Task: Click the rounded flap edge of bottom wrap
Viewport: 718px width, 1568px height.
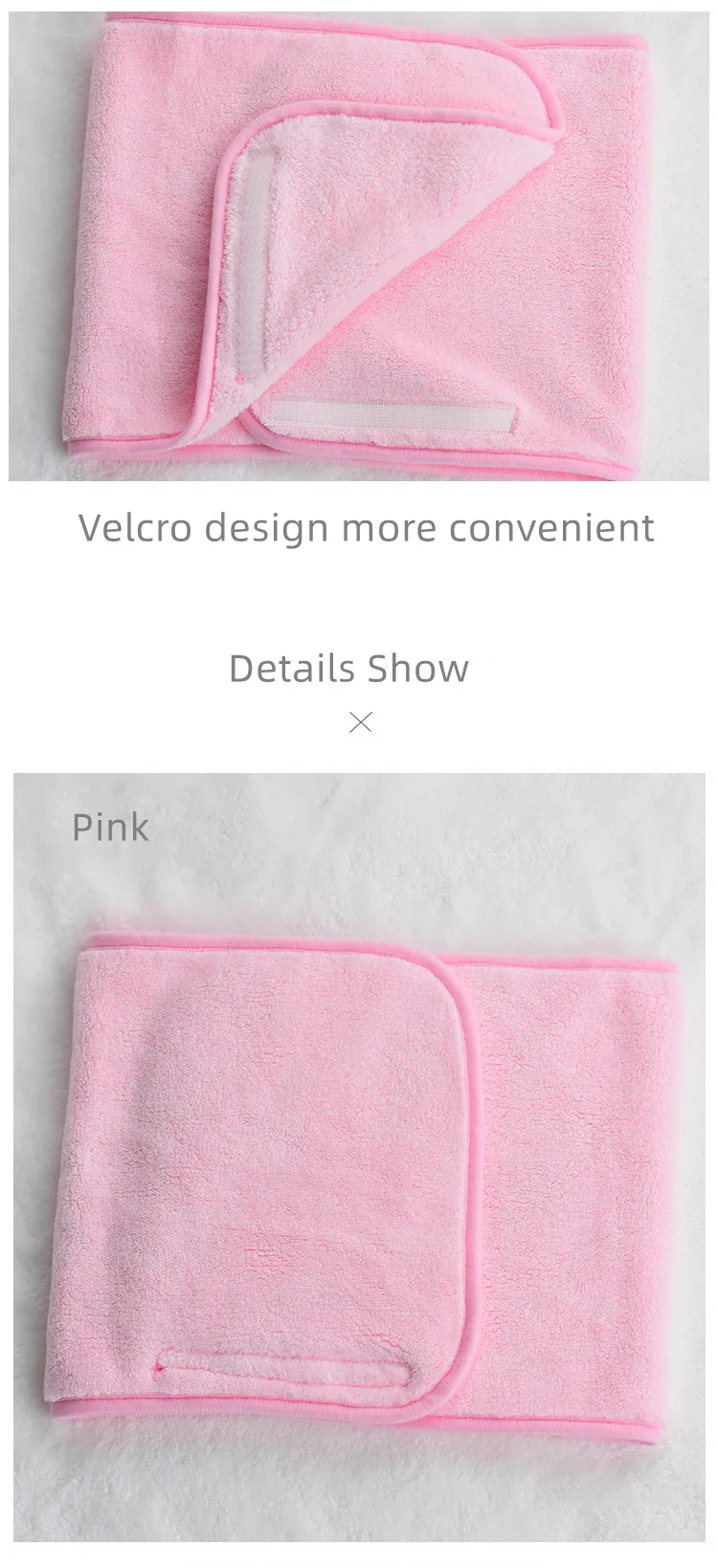Action: tap(469, 1052)
